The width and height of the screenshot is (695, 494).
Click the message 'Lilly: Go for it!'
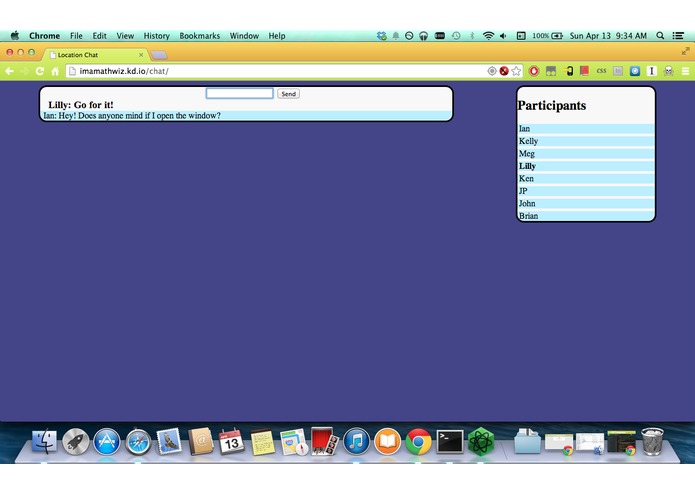81,105
